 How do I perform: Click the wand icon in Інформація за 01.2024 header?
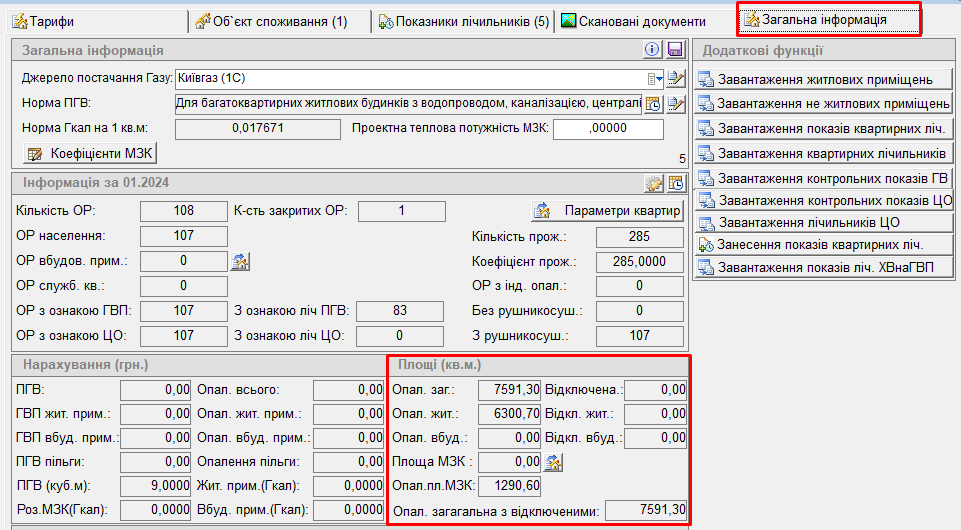655,183
